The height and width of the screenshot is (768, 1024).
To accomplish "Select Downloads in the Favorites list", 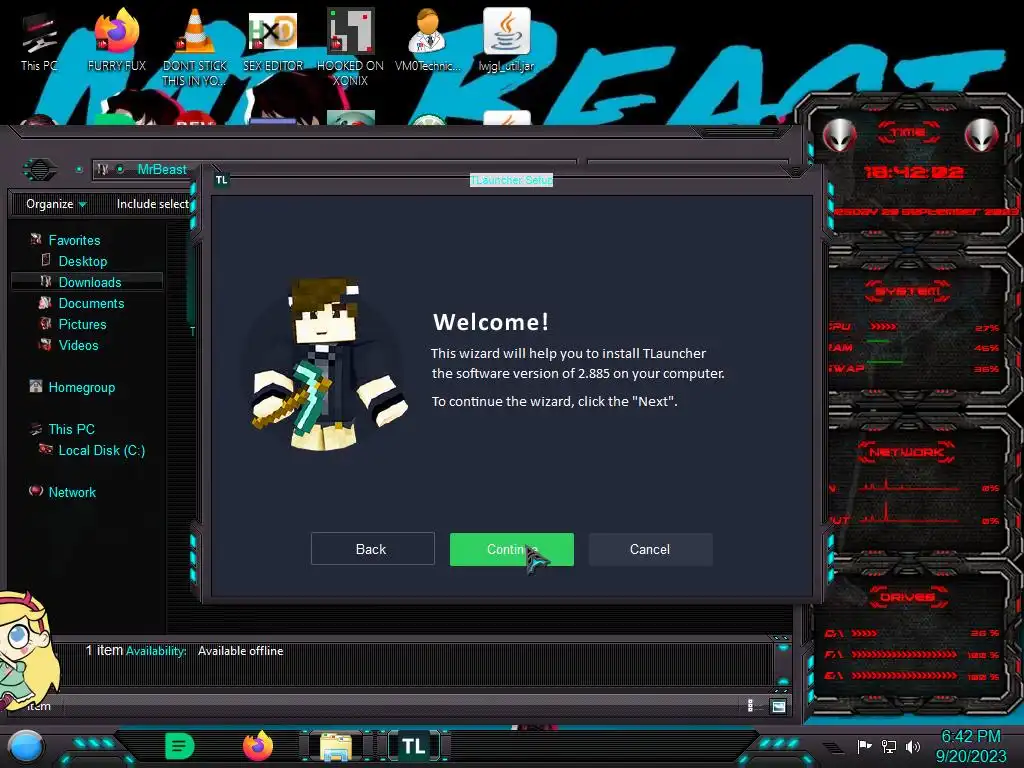I will [89, 282].
